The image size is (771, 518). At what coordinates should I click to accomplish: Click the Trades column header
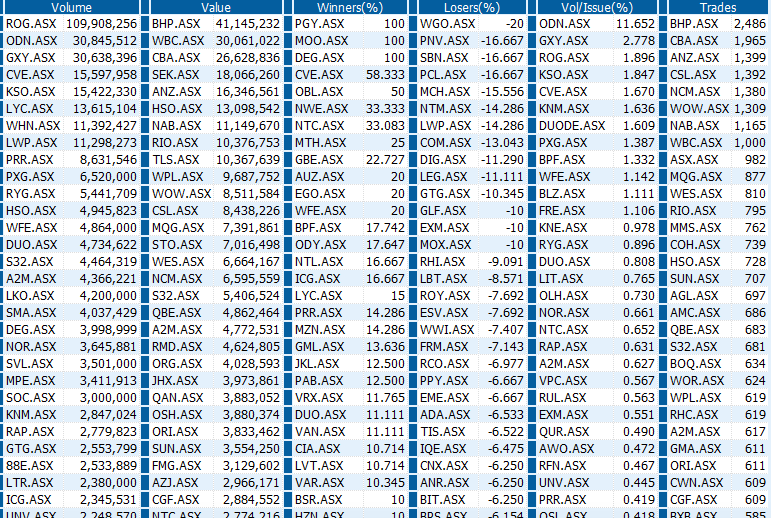pyautogui.click(x=718, y=7)
